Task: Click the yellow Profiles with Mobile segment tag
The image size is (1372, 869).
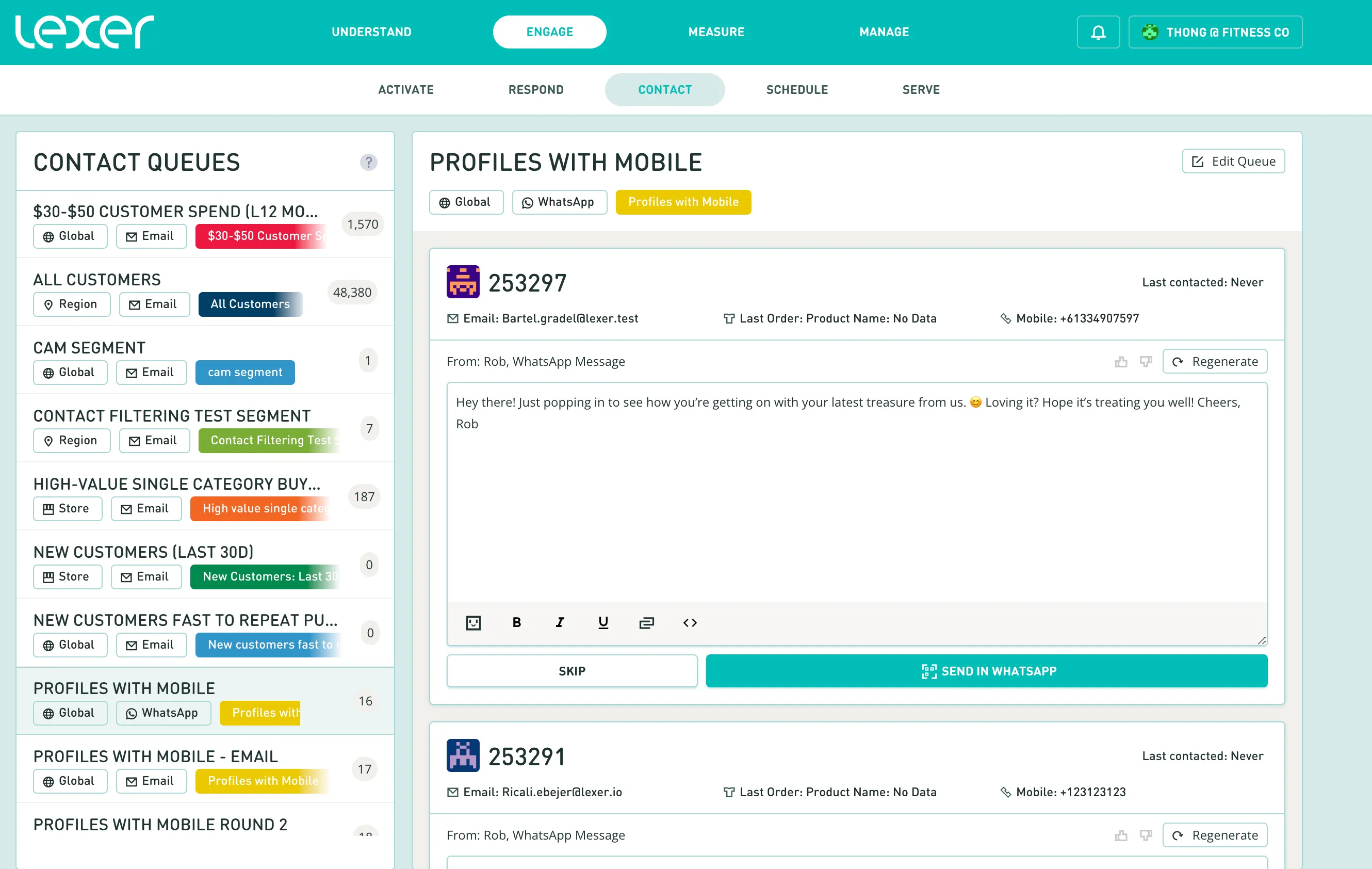Action: pyautogui.click(x=682, y=202)
